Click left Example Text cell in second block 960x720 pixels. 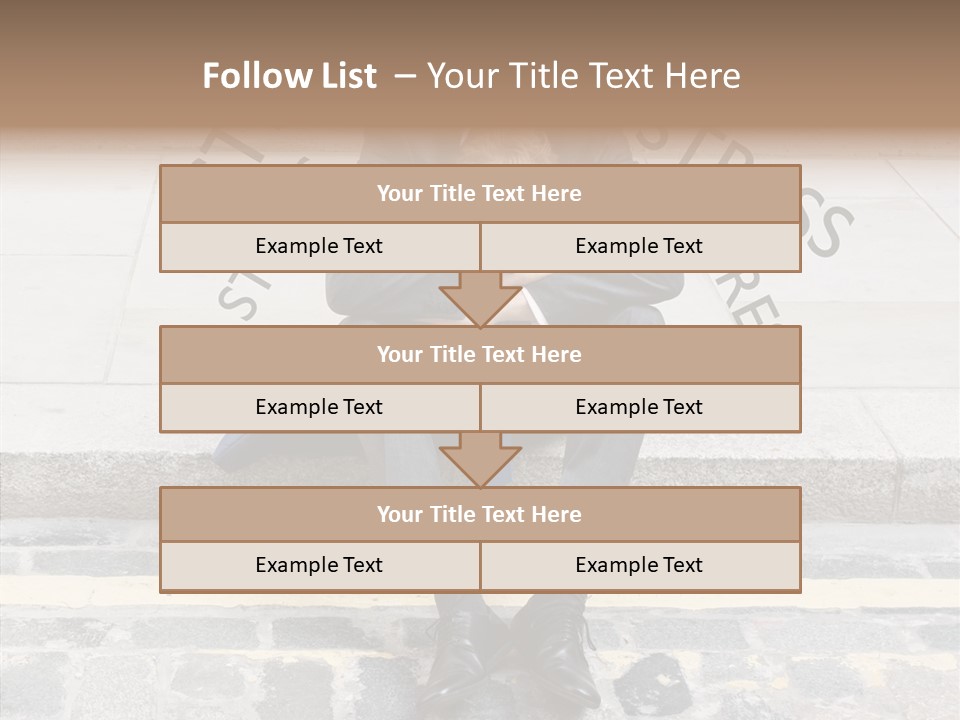tap(319, 407)
